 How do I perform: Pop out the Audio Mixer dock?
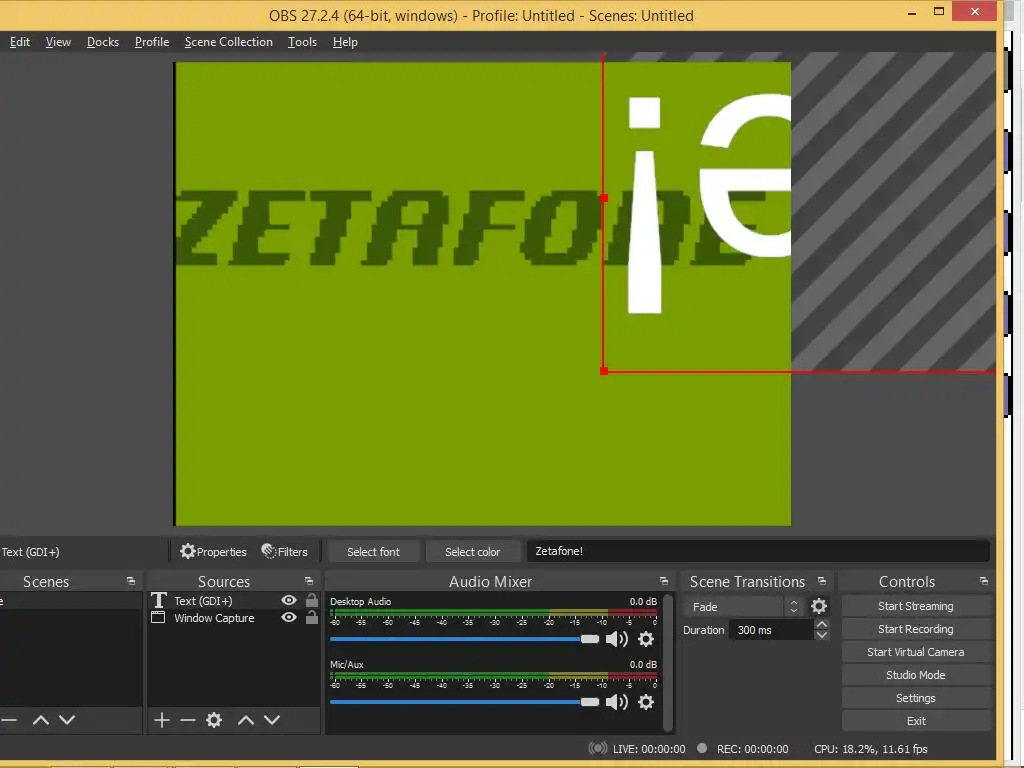click(x=664, y=581)
